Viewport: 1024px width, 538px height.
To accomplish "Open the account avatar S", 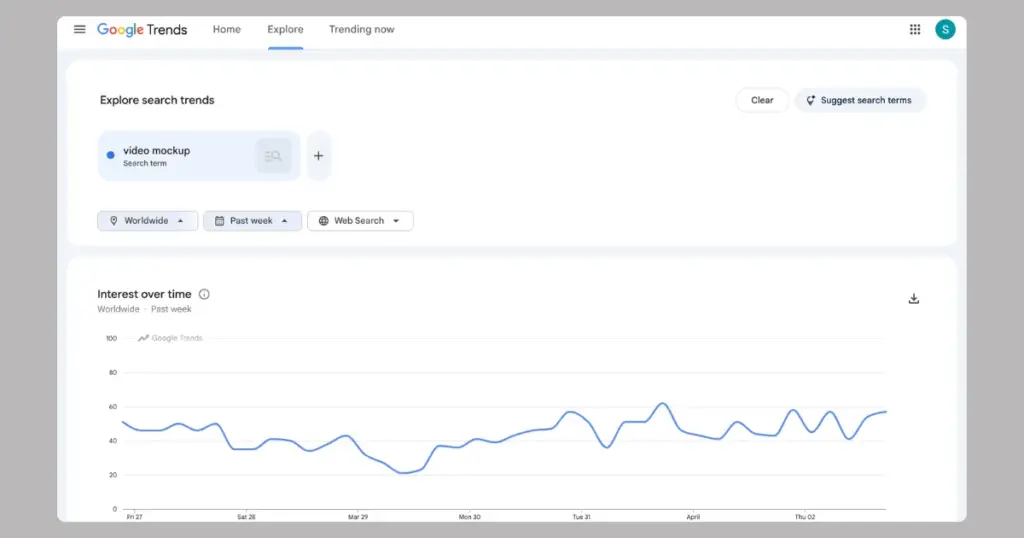I will tap(945, 29).
